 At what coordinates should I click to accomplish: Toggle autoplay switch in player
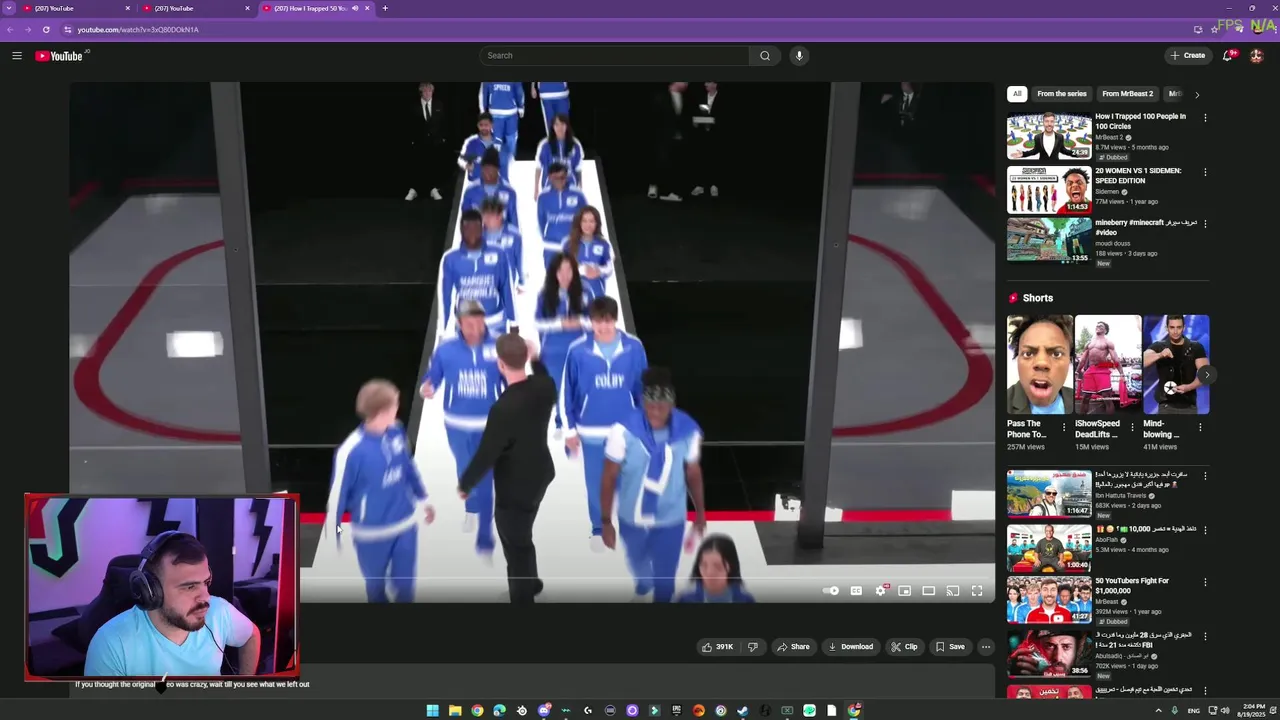coord(831,591)
